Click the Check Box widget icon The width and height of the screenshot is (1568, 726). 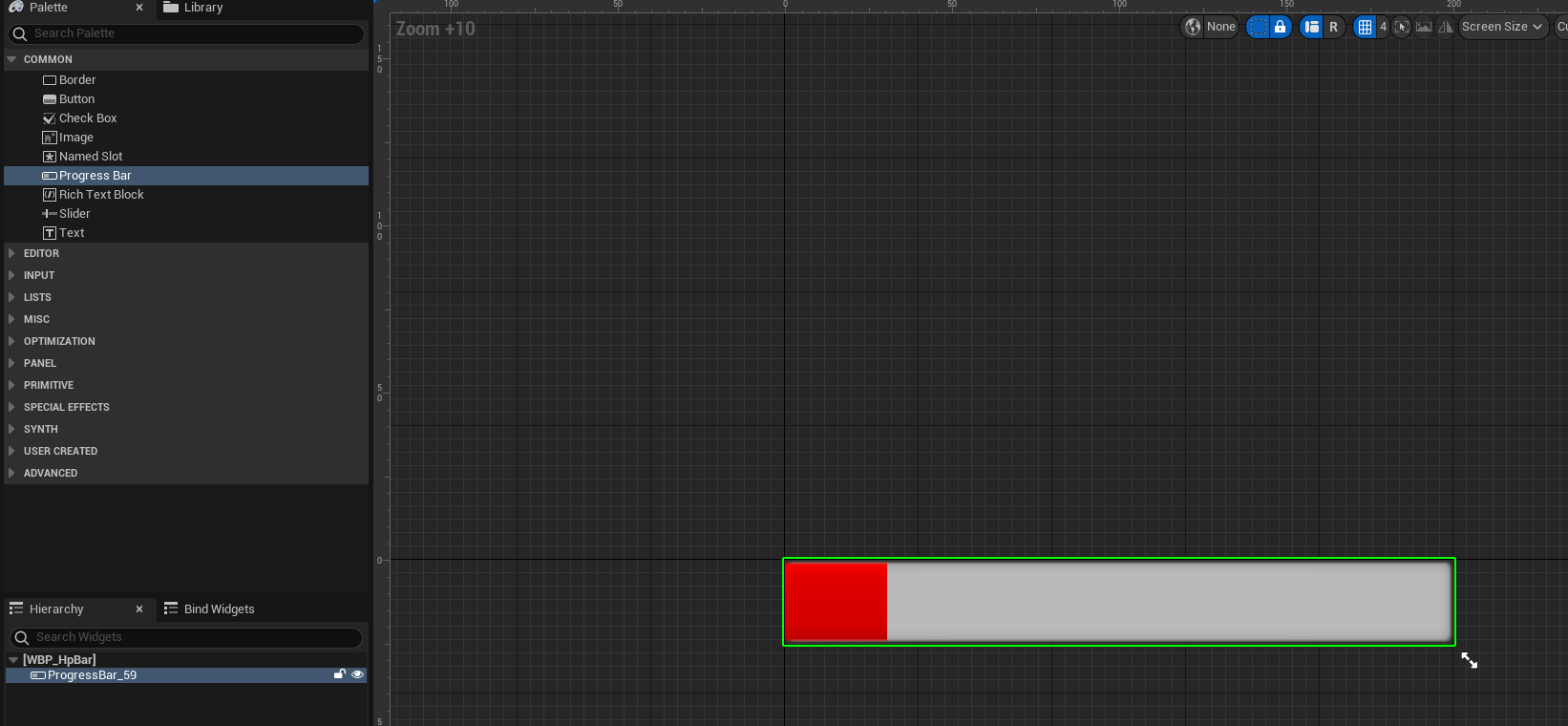[50, 118]
